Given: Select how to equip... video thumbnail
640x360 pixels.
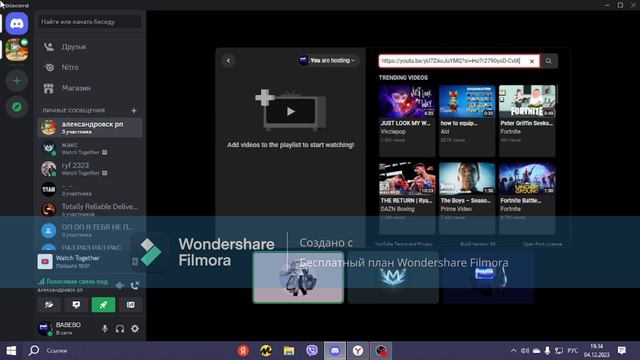Looking at the screenshot, I should tap(467, 101).
